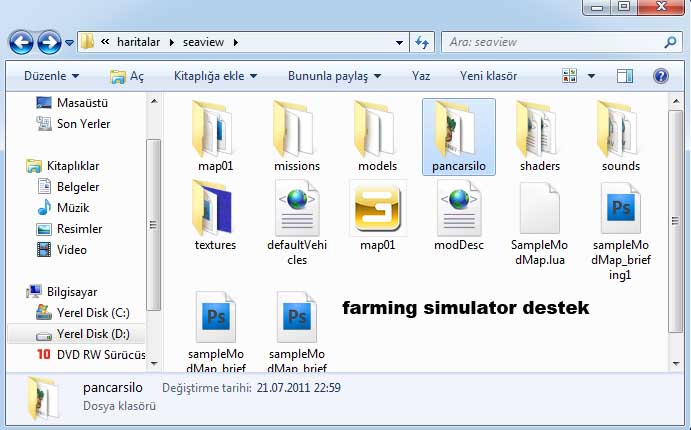Open the Bununla paylaş dropdown

(335, 76)
